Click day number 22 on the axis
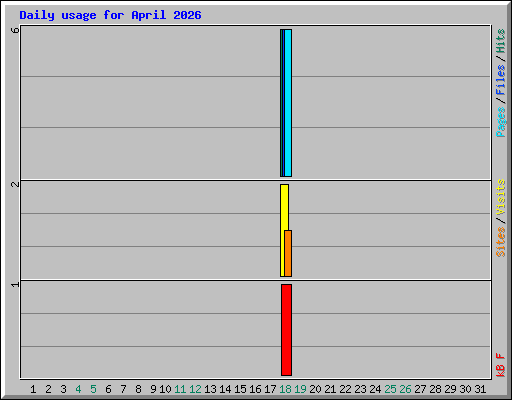The image size is (512, 400). [345, 389]
